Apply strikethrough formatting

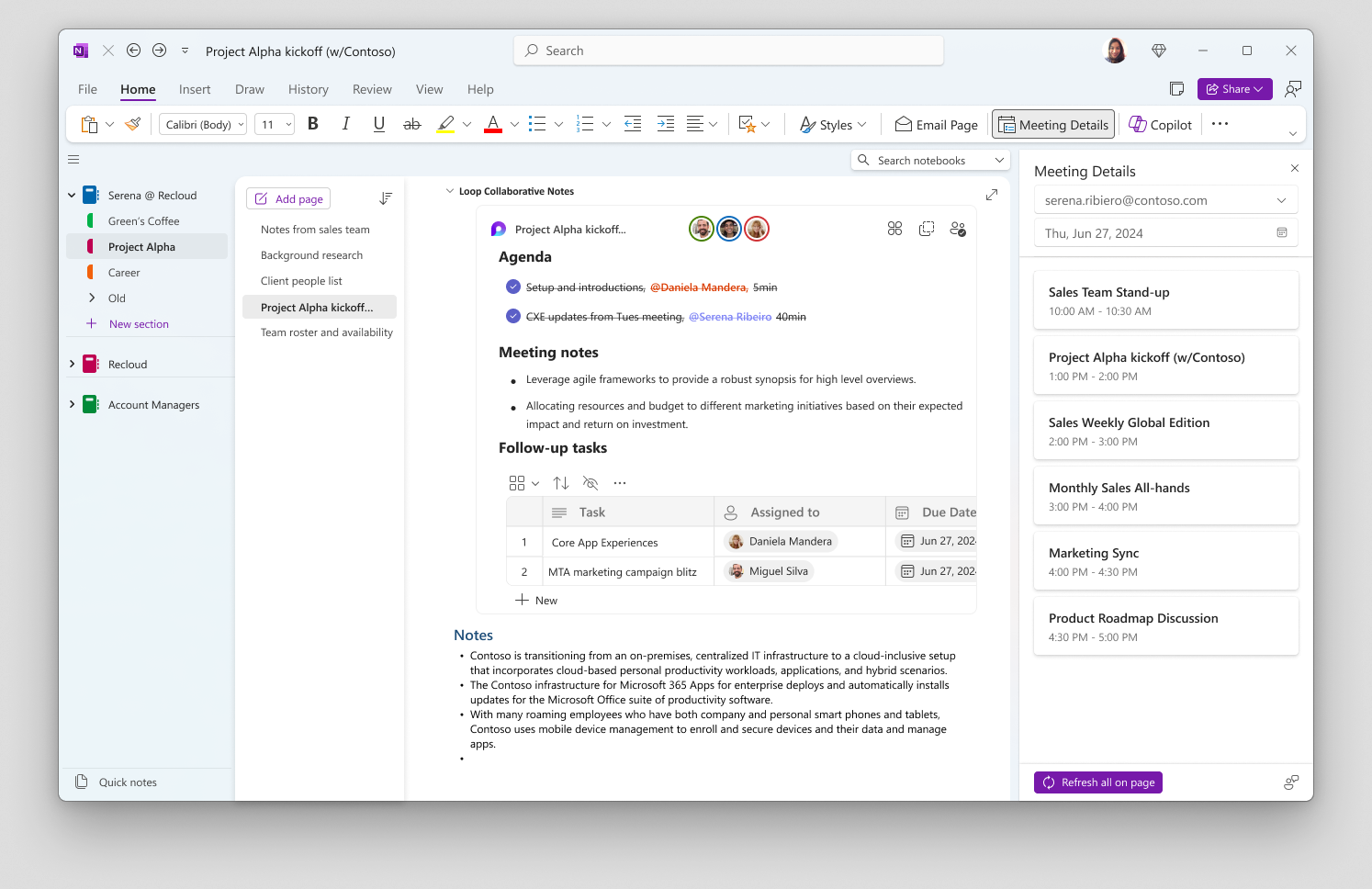(x=412, y=124)
